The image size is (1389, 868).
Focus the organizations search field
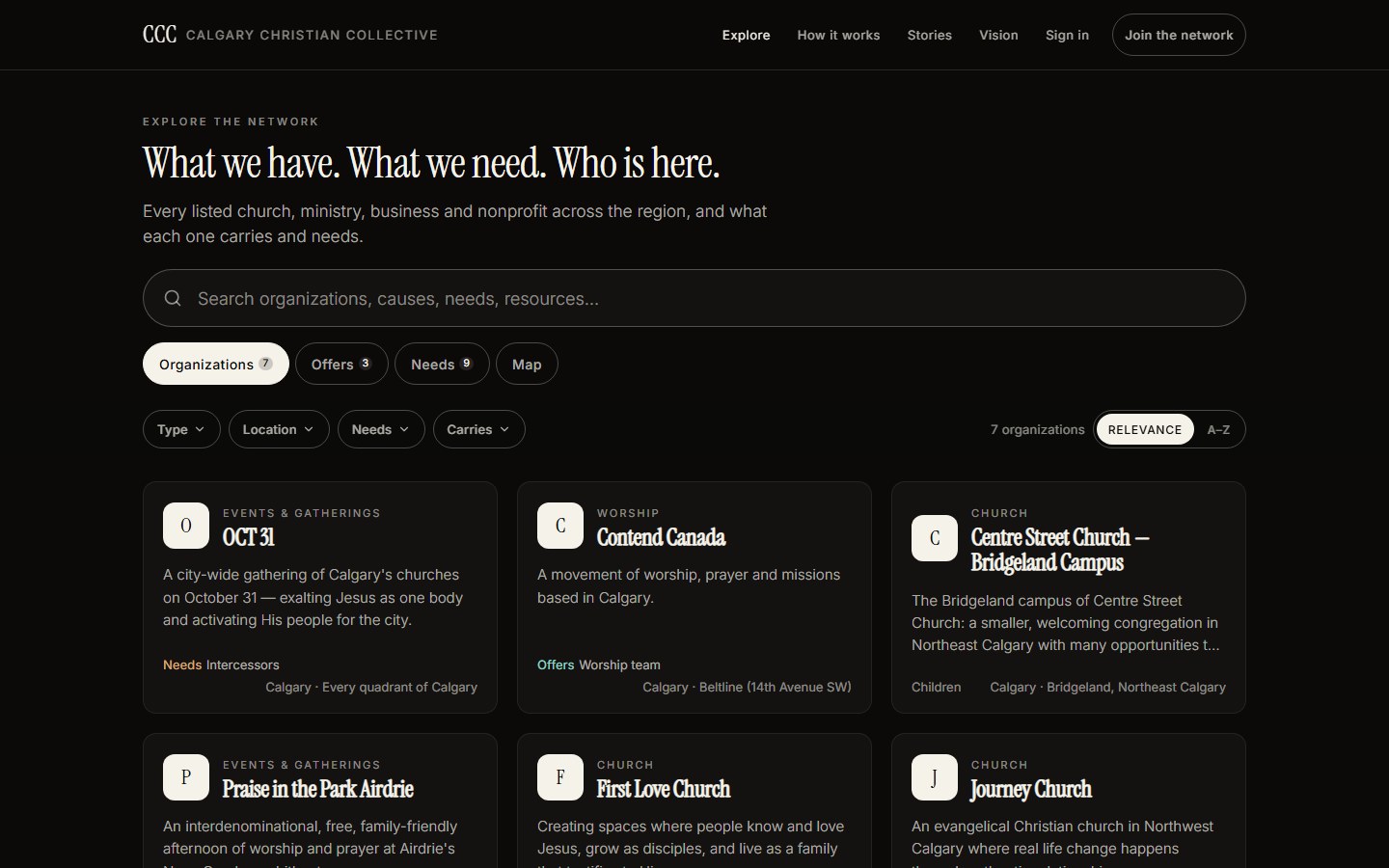[694, 298]
